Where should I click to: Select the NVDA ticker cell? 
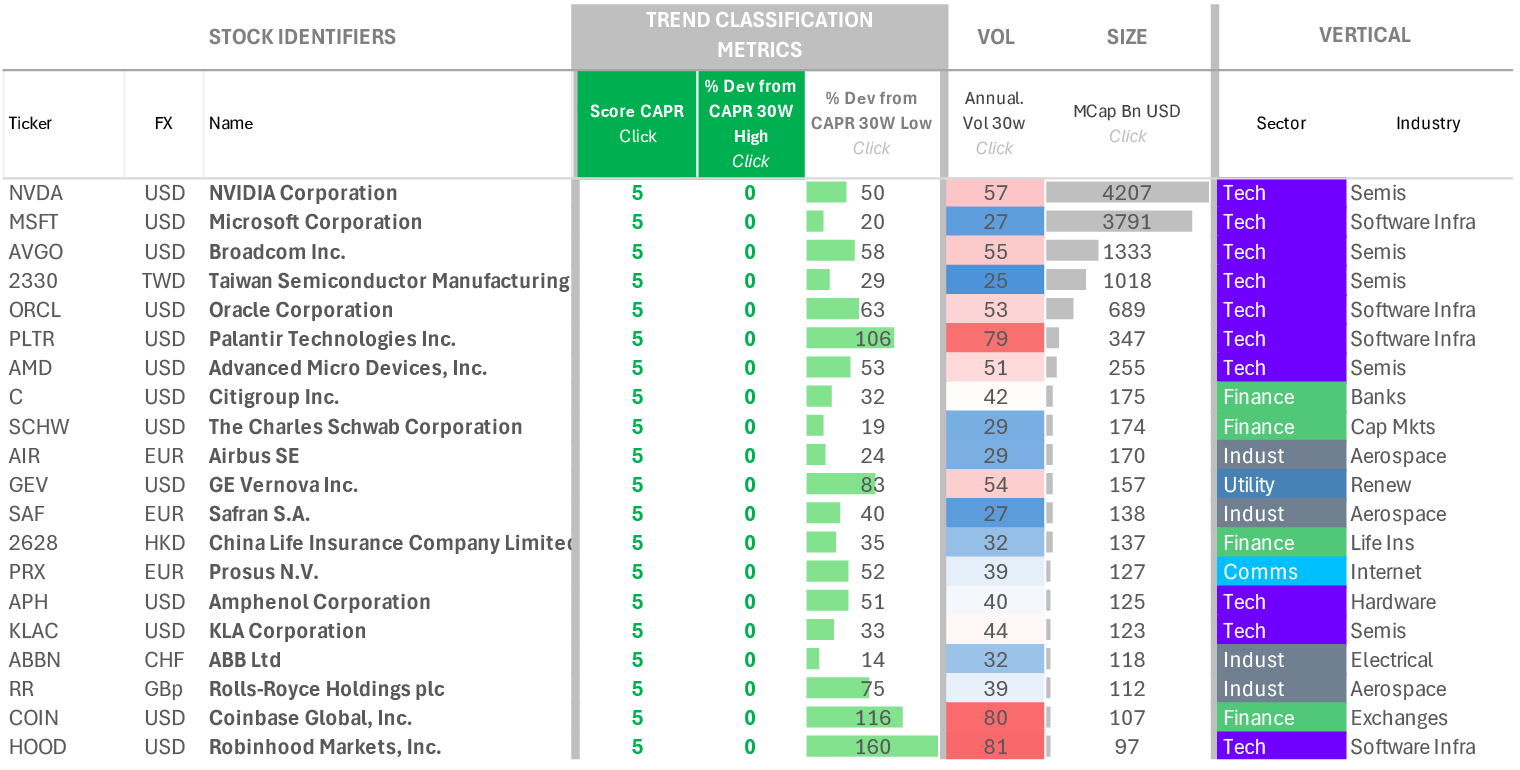(35, 193)
